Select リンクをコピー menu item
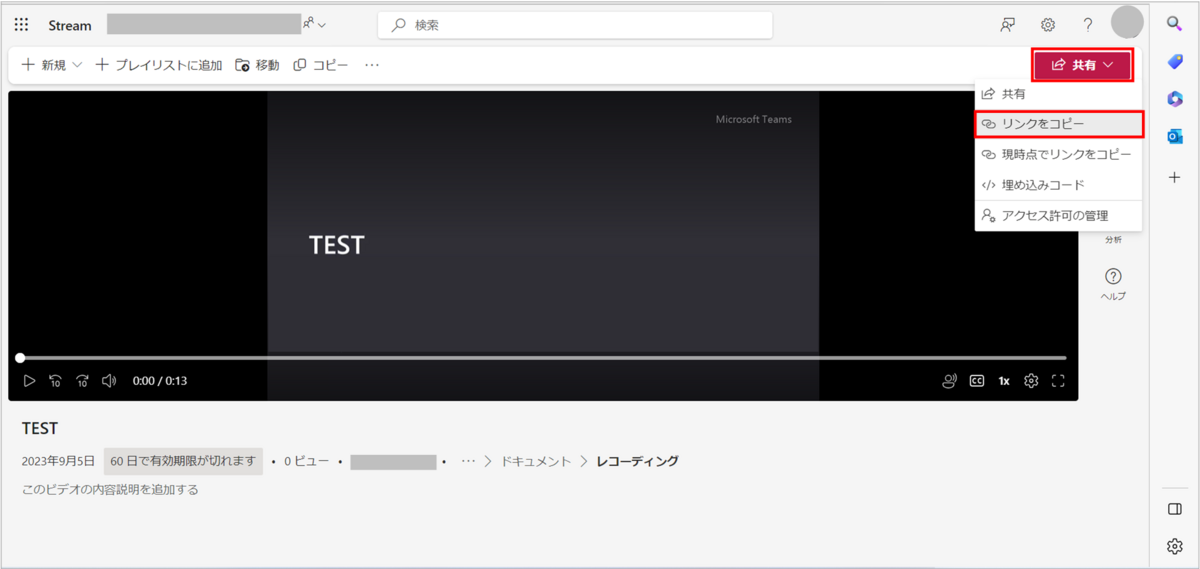Viewport: 1200px width, 569px height. click(1058, 124)
